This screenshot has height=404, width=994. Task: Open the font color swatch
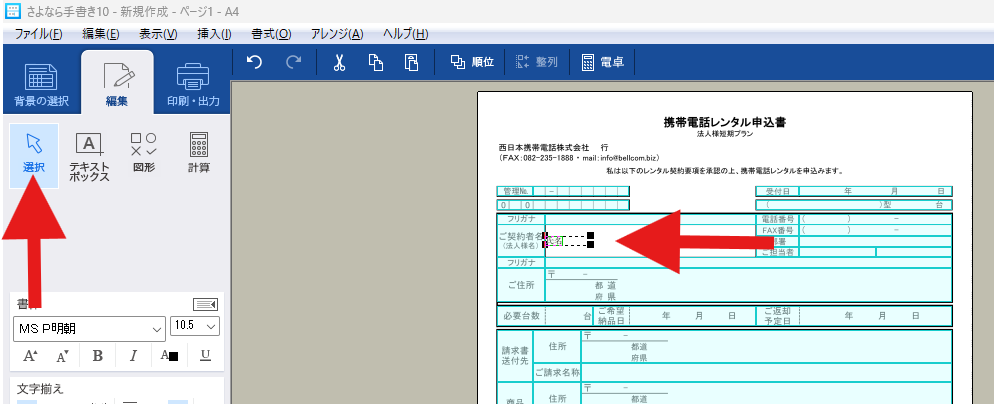[169, 355]
